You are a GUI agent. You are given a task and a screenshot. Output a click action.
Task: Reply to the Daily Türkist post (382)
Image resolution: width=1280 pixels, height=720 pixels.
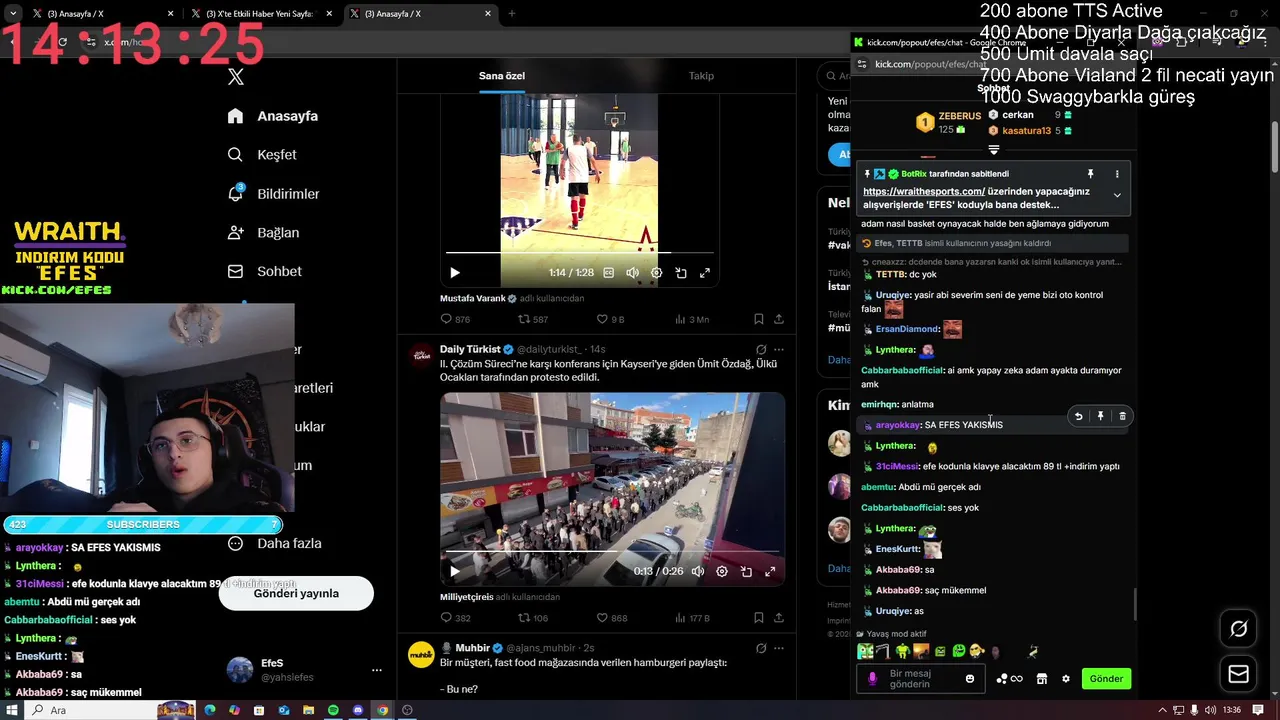pyautogui.click(x=455, y=618)
